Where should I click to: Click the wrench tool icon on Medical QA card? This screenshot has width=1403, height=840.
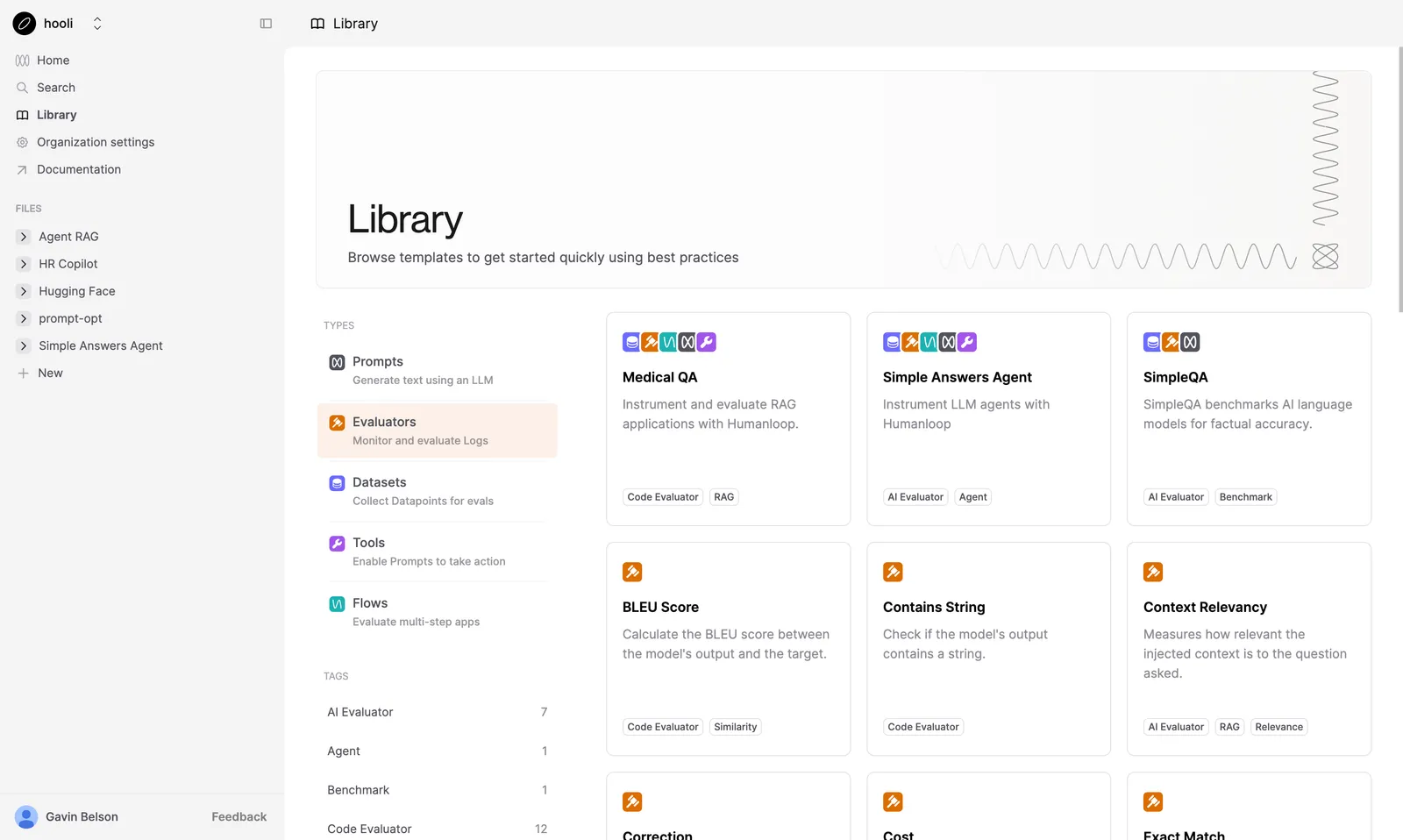coord(707,342)
